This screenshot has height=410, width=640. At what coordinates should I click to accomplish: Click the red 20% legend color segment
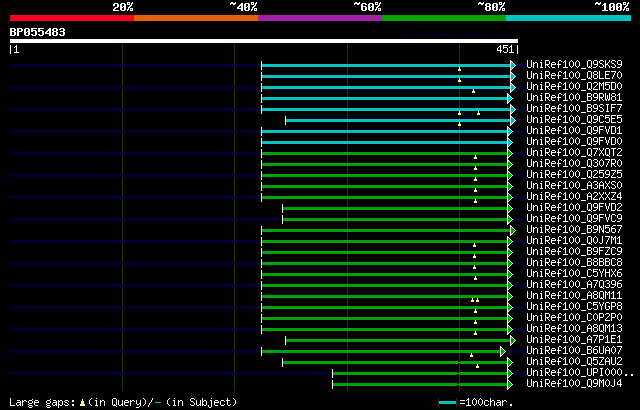coord(72,18)
